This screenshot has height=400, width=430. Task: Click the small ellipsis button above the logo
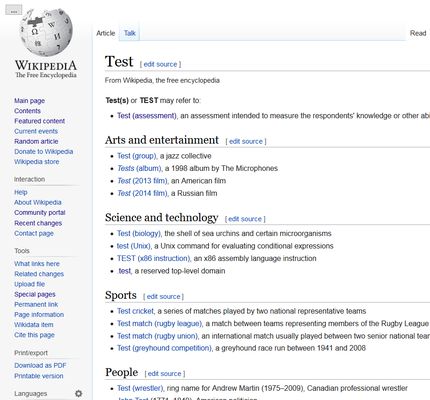tap(14, 10)
